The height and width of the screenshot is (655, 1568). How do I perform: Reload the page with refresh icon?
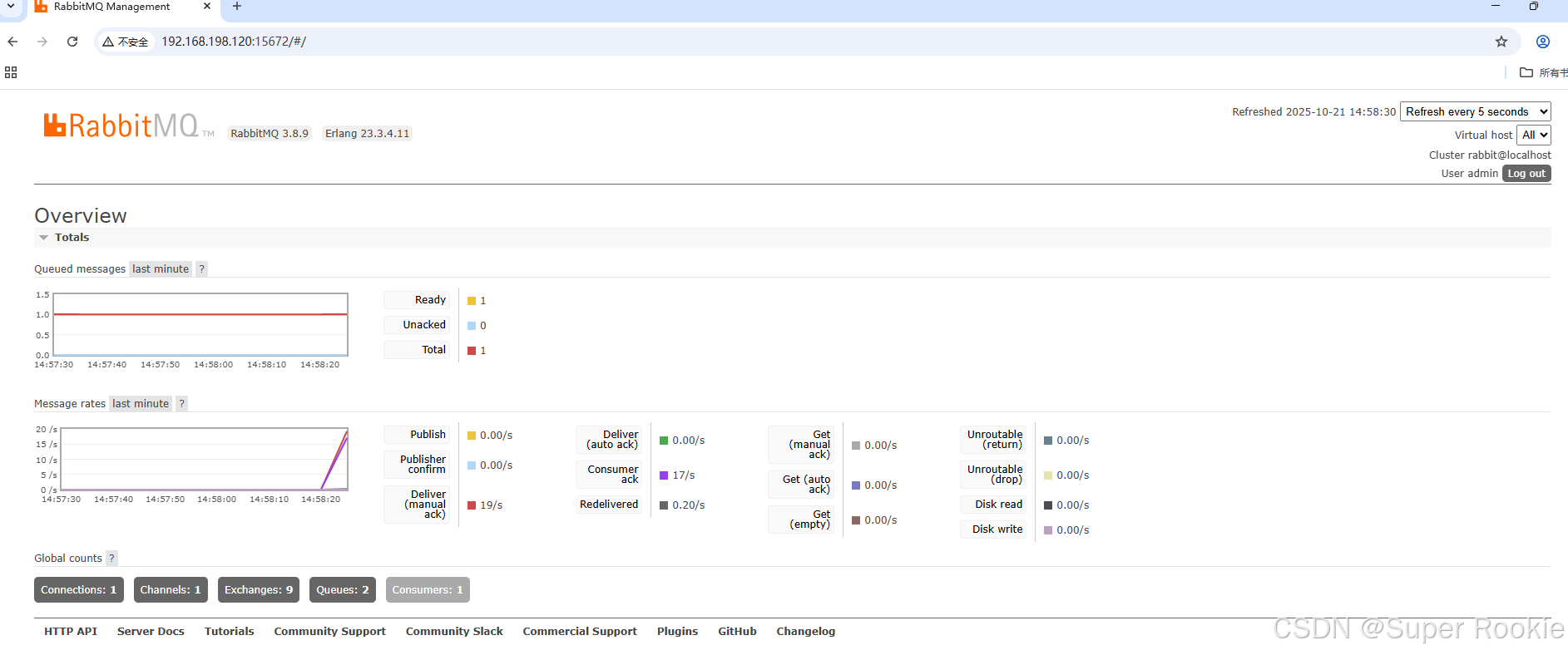click(72, 42)
